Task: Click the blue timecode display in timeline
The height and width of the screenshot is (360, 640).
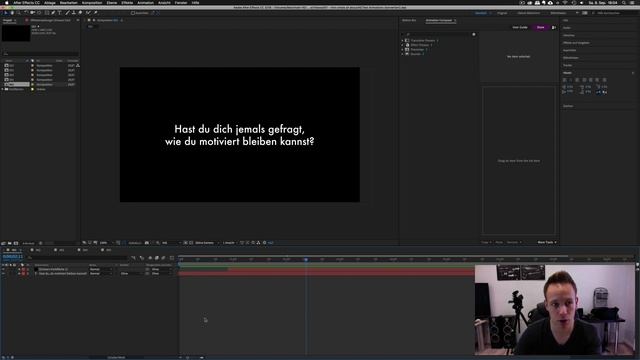Action: pyautogui.click(x=13, y=257)
